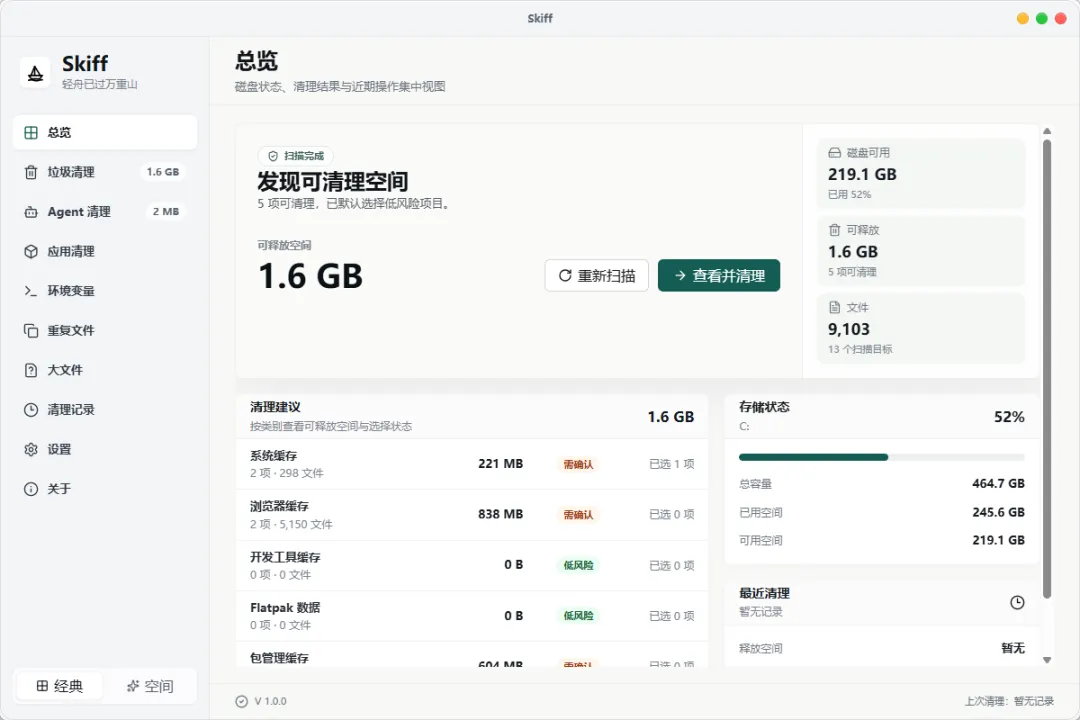This screenshot has width=1080, height=720.
Task: Open the 文件 9,103 card
Action: (x=921, y=328)
